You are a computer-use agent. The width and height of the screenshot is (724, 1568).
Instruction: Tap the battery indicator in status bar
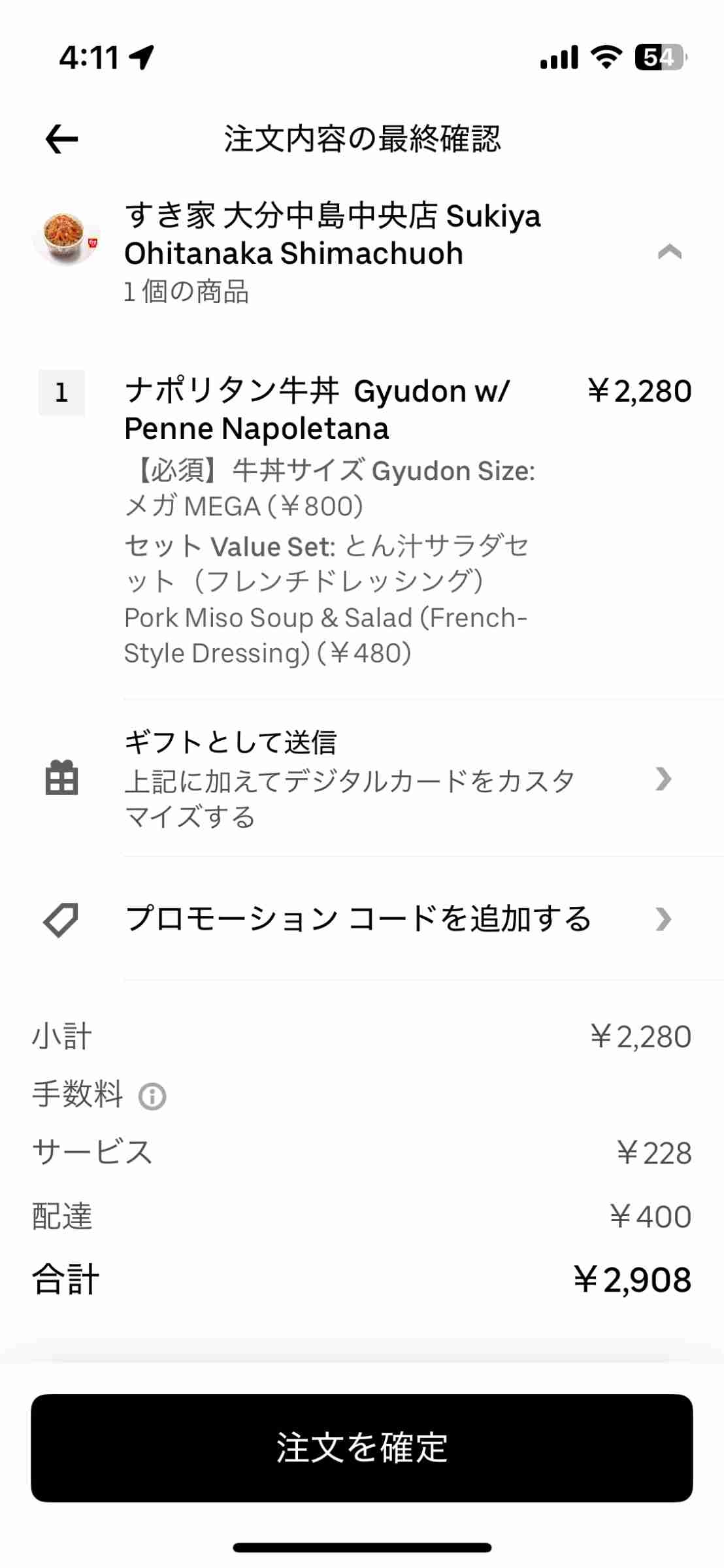tap(660, 57)
